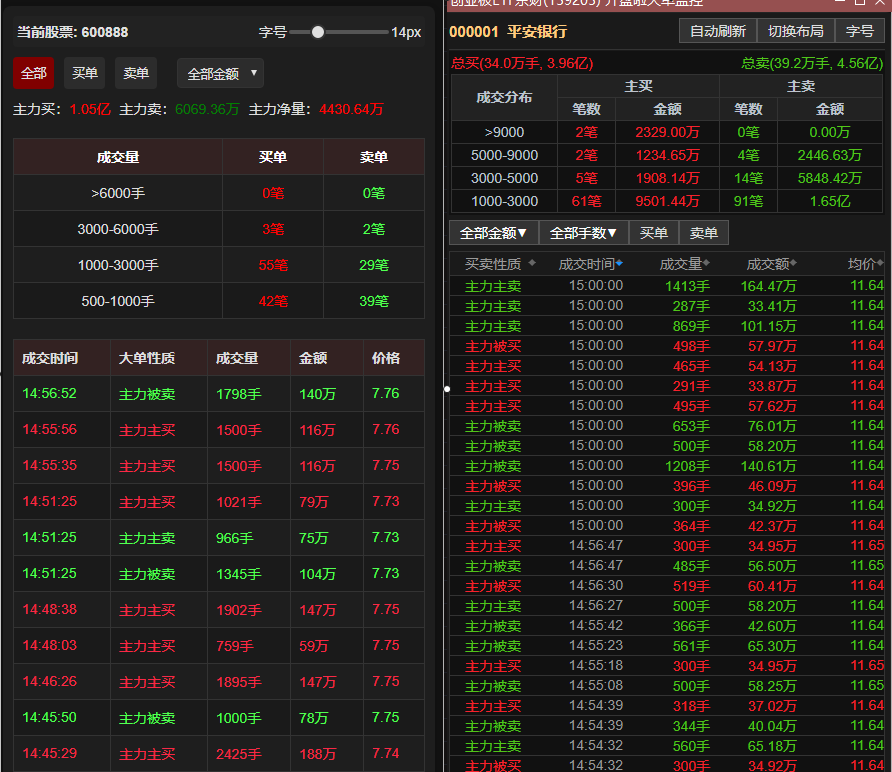Click 字号 button in right panel

860,31
